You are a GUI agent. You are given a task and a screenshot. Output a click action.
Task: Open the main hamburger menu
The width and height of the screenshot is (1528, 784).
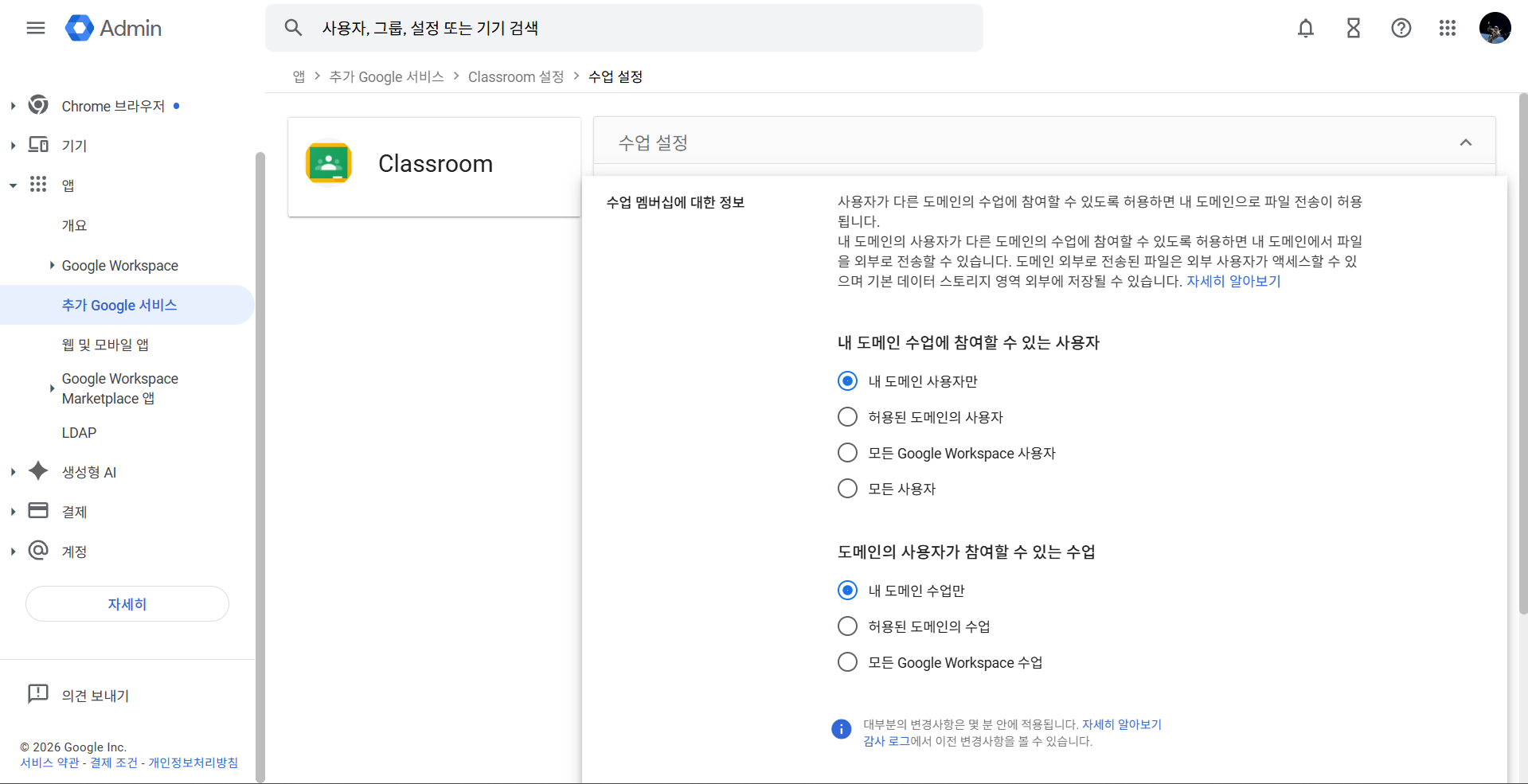coord(36,28)
